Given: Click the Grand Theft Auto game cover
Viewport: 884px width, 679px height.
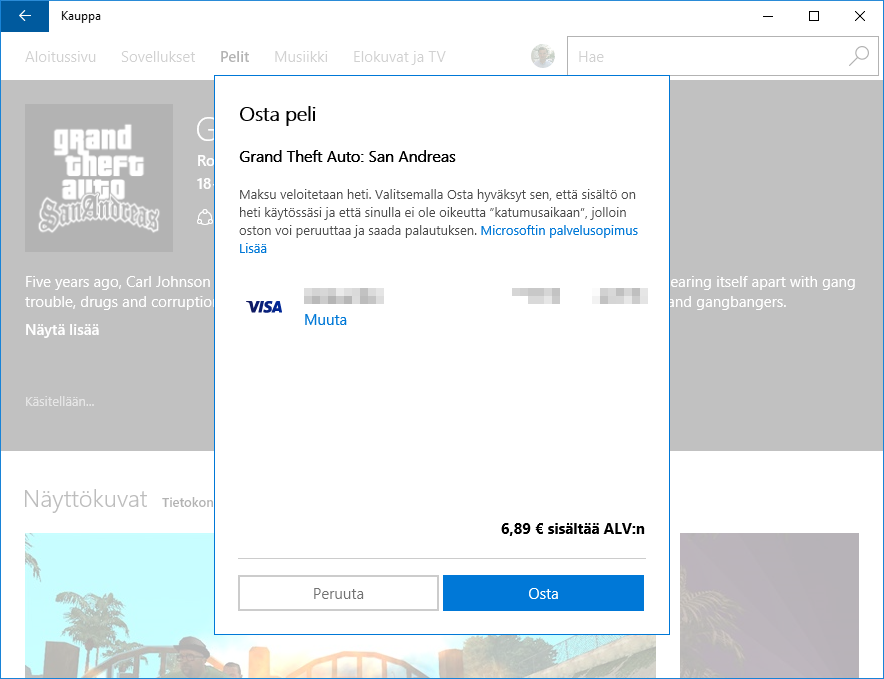Looking at the screenshot, I should tap(99, 178).
